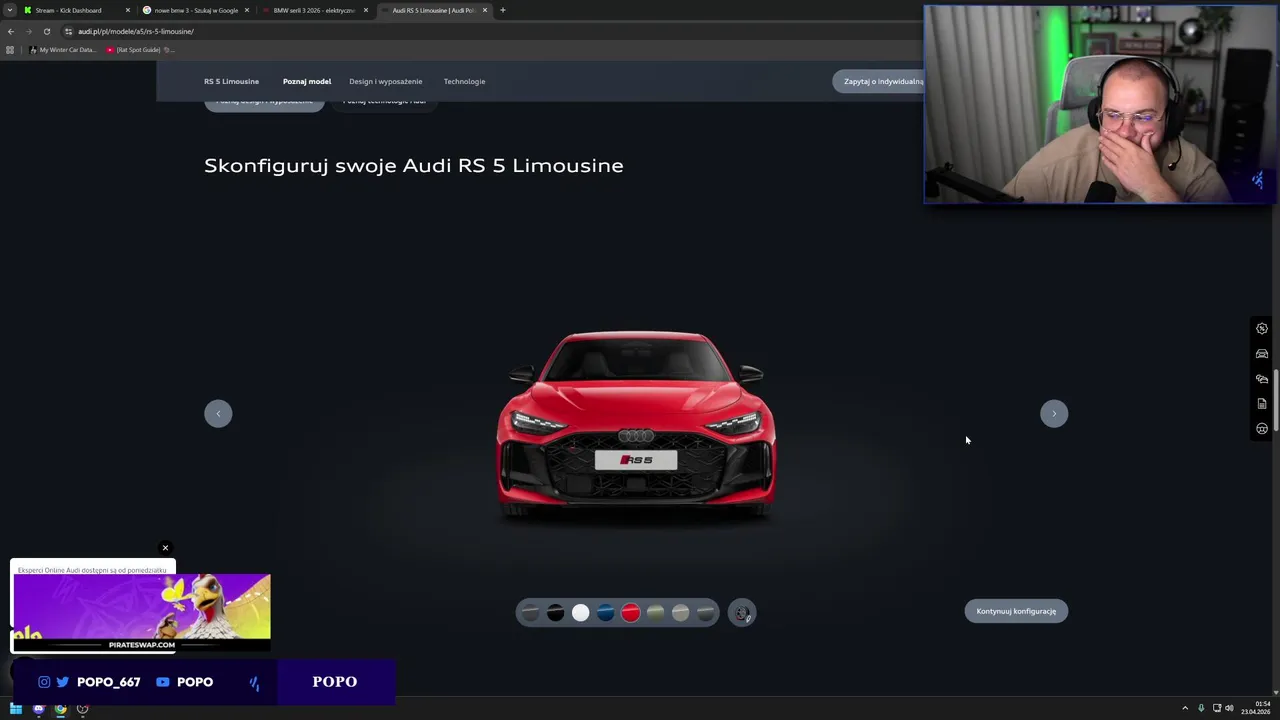Click the taskbar icon next to Chrome
The width and height of the screenshot is (1280, 720).
82,709
